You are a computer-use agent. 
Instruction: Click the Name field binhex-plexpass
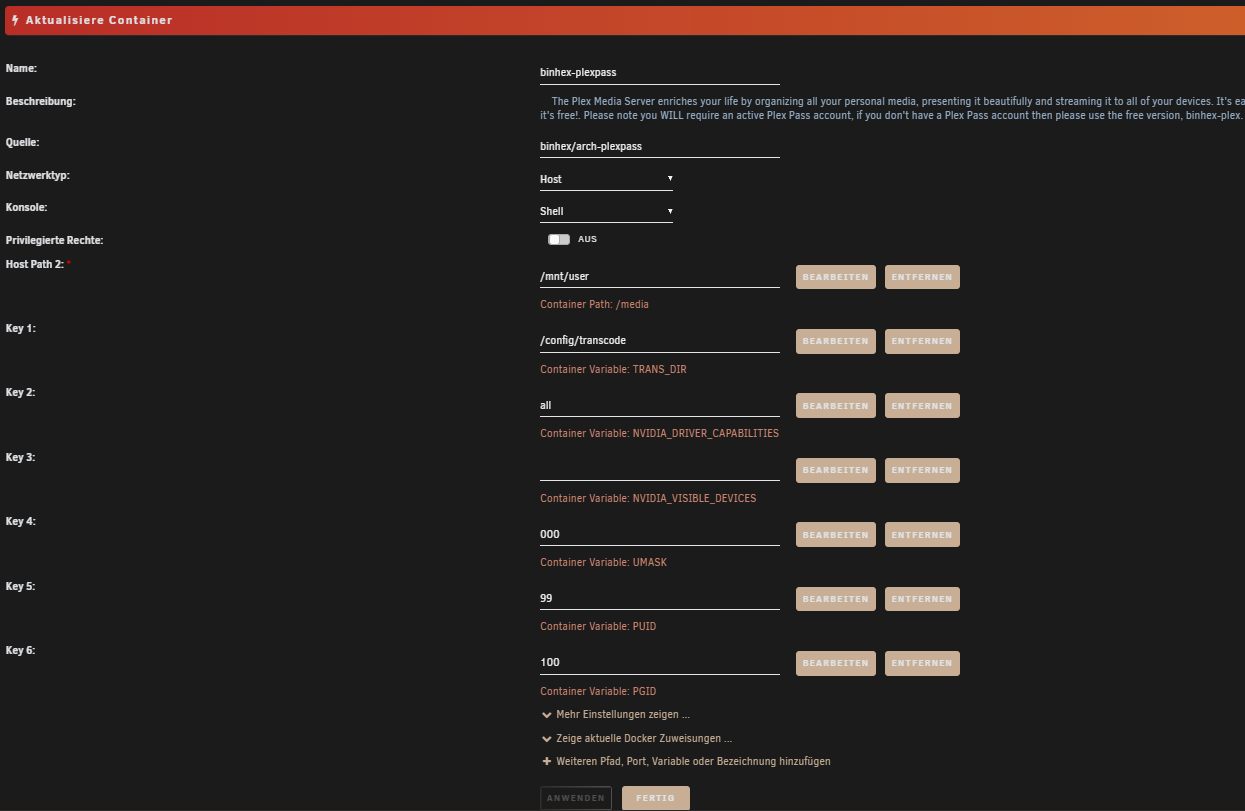[660, 73]
